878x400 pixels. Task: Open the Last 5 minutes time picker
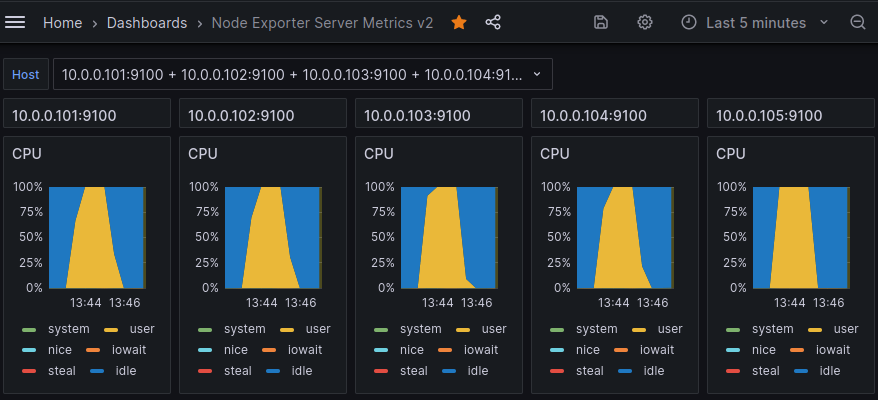tap(755, 22)
